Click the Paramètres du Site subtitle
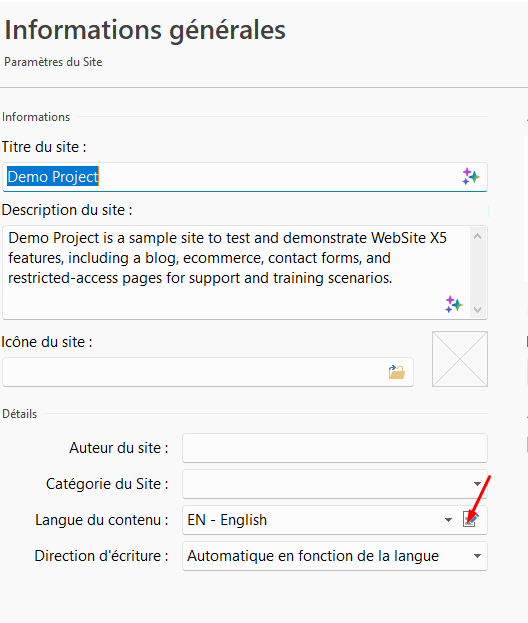The width and height of the screenshot is (528, 623). (53, 62)
